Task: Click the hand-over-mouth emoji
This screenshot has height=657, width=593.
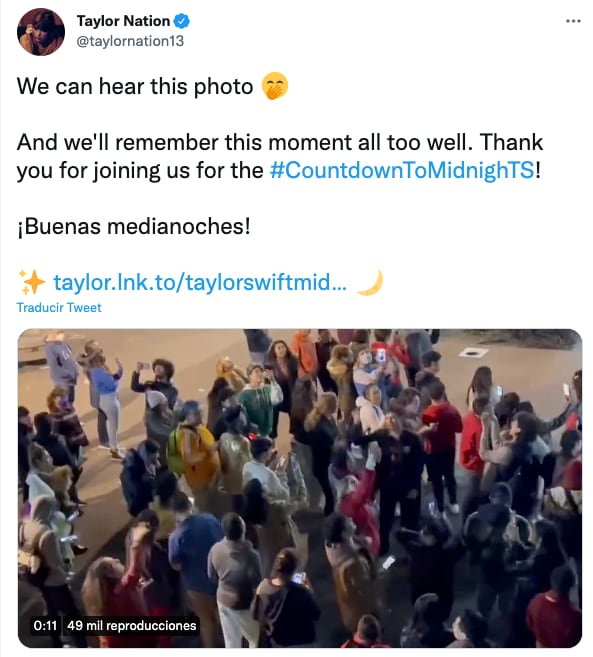Action: [x=274, y=86]
